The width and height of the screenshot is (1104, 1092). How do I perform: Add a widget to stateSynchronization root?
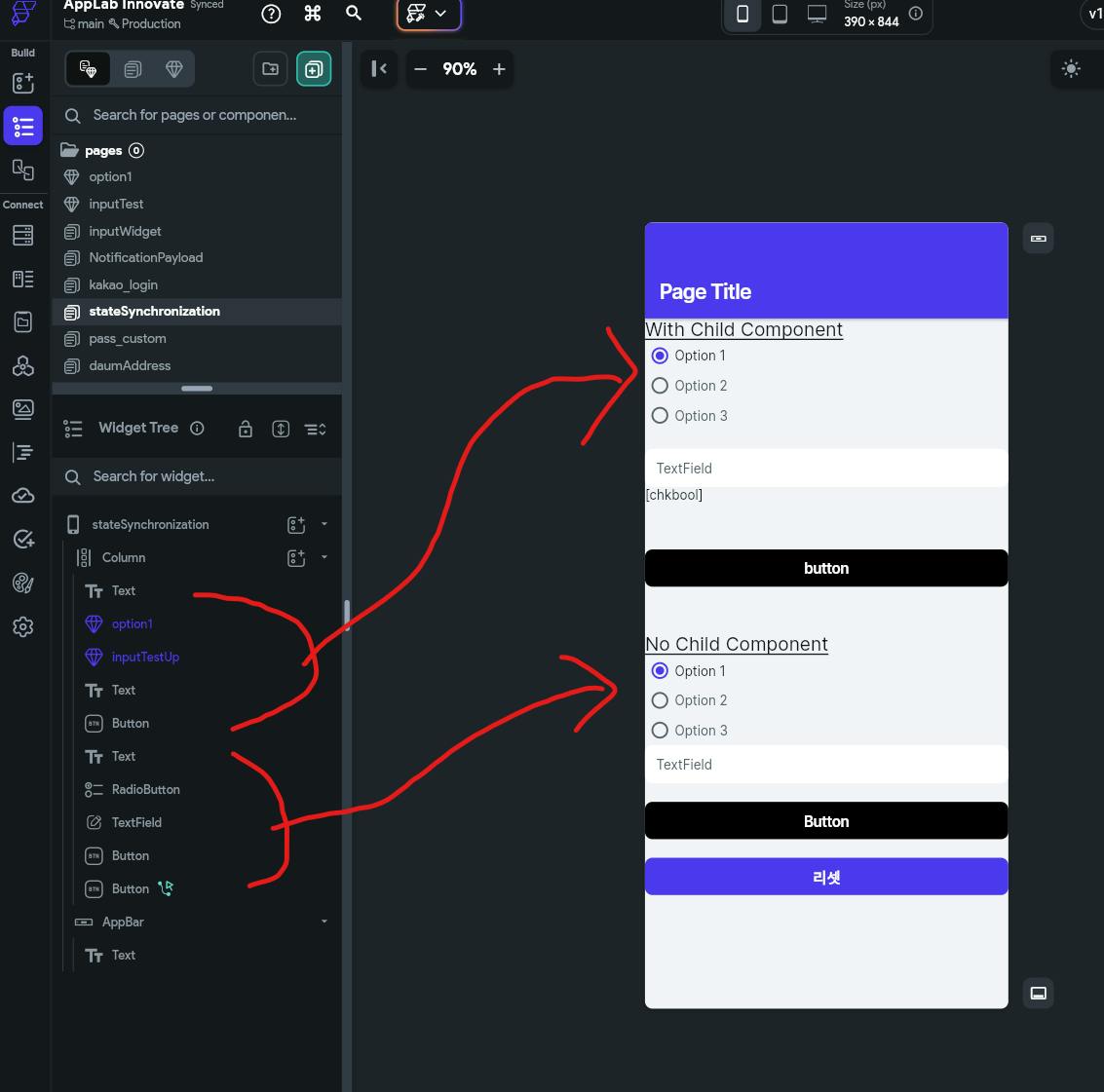point(296,524)
